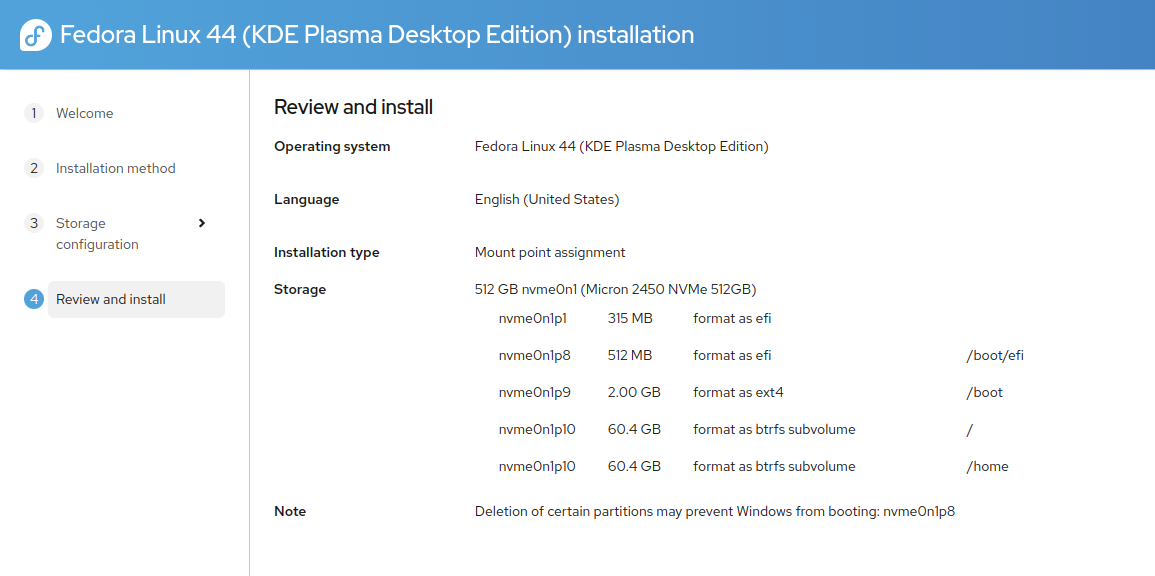Expand the Storage configuration chevron

pos(202,222)
